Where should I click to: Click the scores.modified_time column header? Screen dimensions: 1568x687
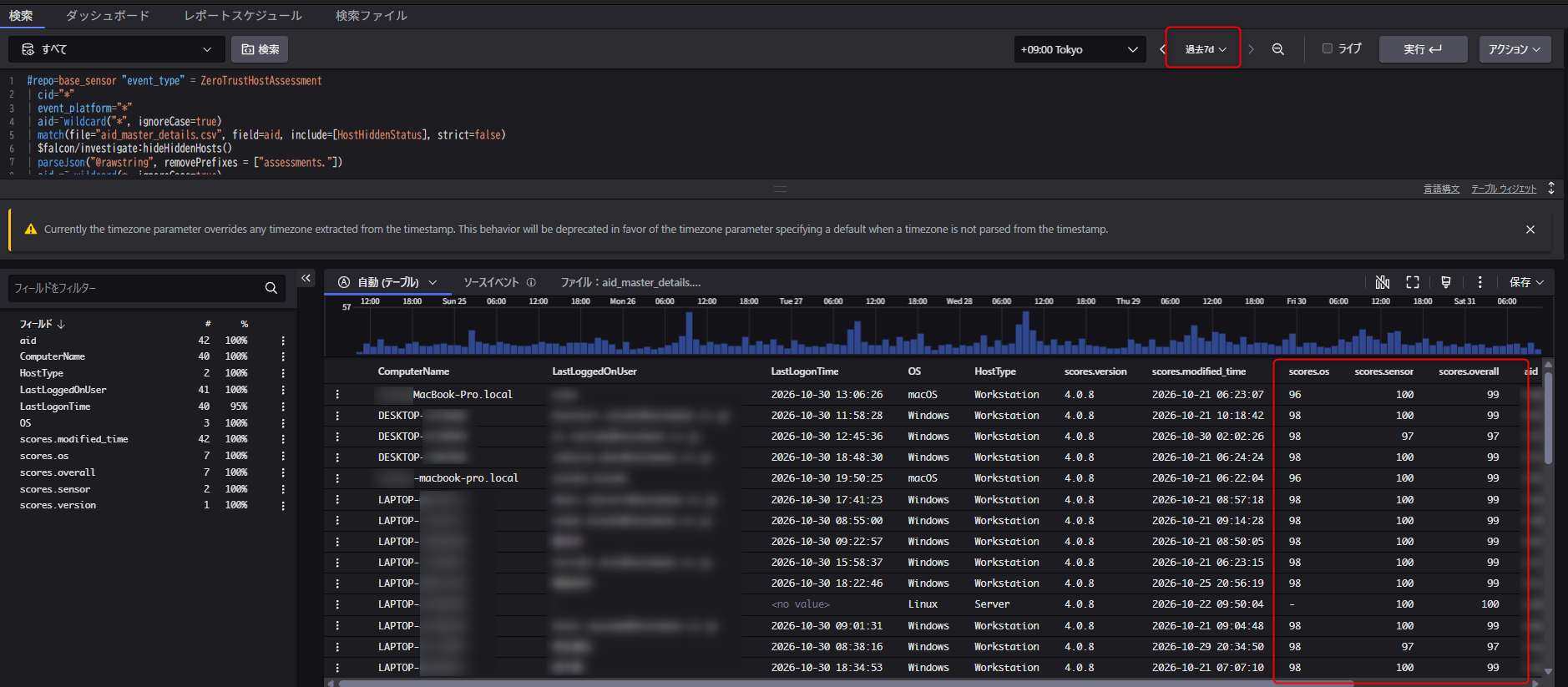click(x=1198, y=371)
